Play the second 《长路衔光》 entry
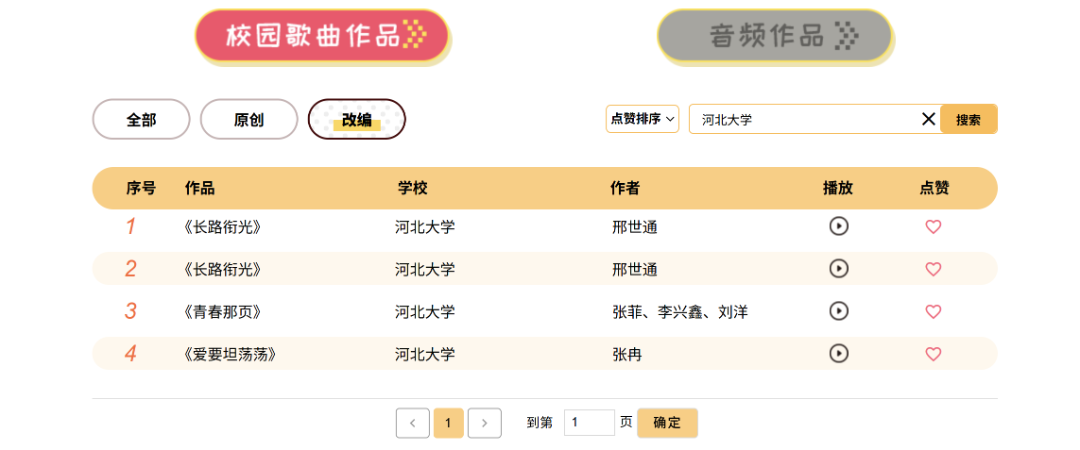The width and height of the screenshot is (1080, 450). coord(839,268)
